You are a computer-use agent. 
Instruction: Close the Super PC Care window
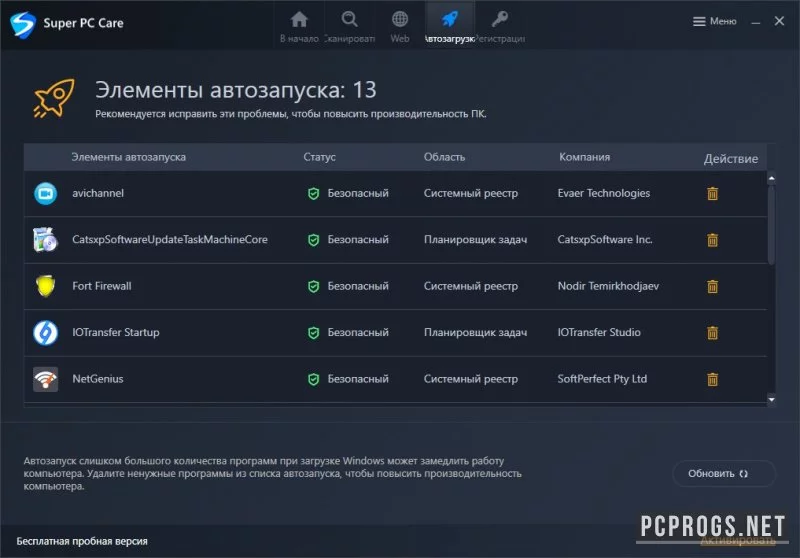(x=779, y=21)
